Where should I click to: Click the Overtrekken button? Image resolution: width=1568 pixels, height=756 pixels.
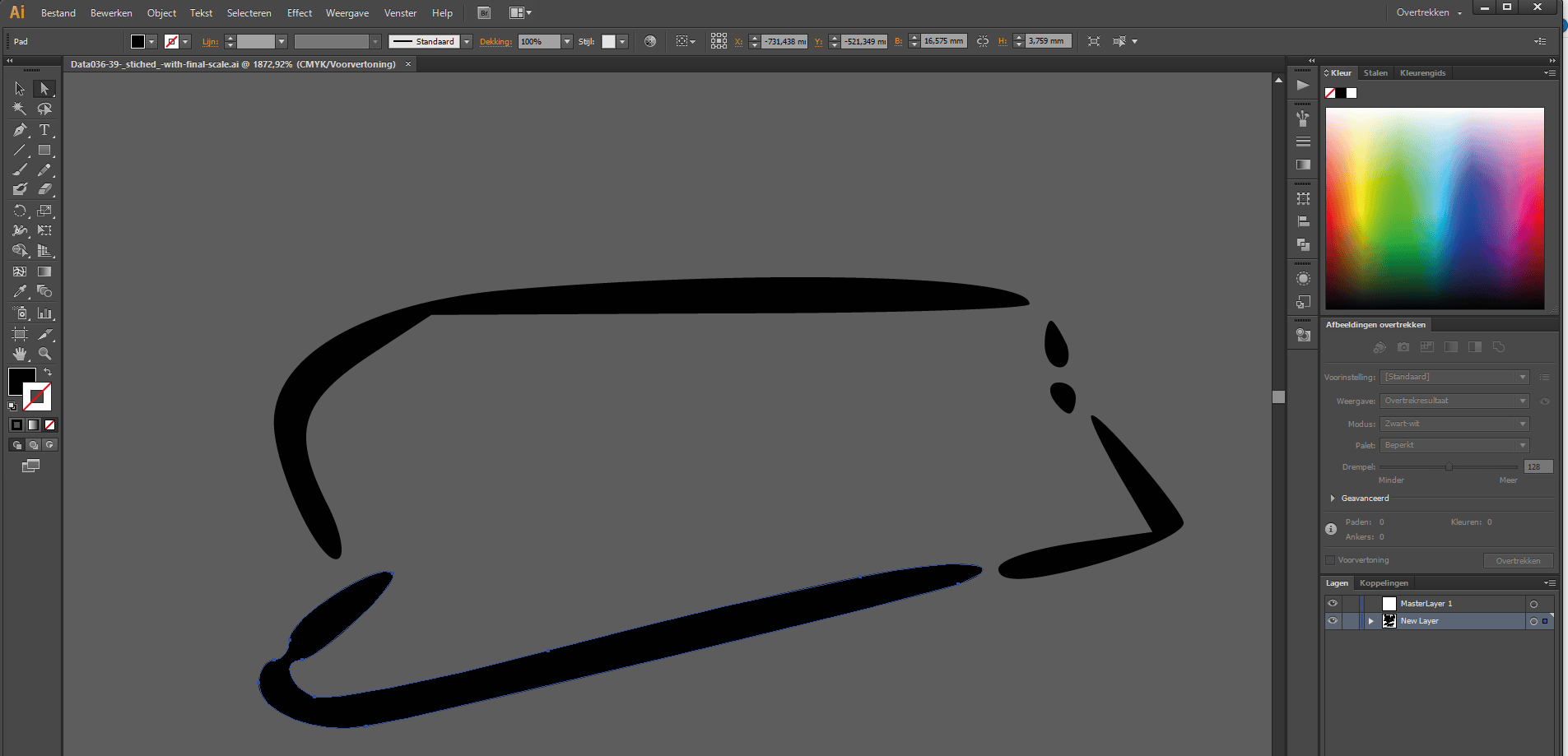pyautogui.click(x=1518, y=561)
